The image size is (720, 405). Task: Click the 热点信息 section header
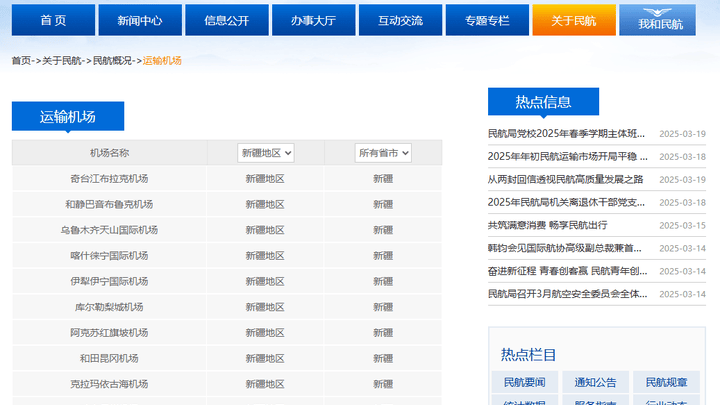(543, 101)
